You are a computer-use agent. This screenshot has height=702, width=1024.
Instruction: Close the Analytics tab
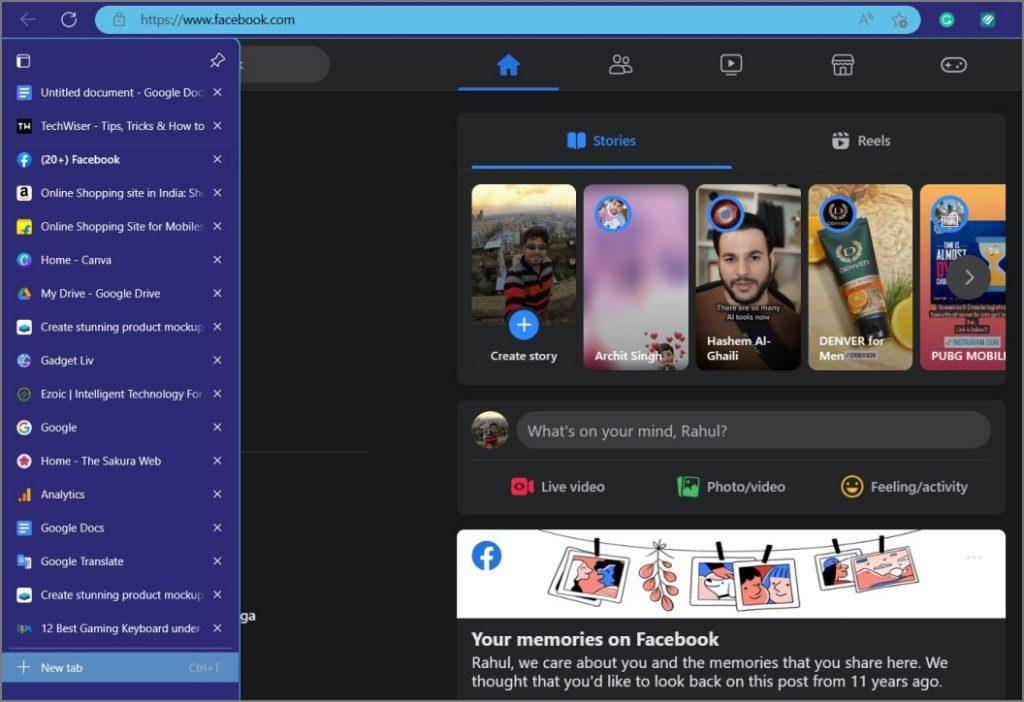click(217, 494)
